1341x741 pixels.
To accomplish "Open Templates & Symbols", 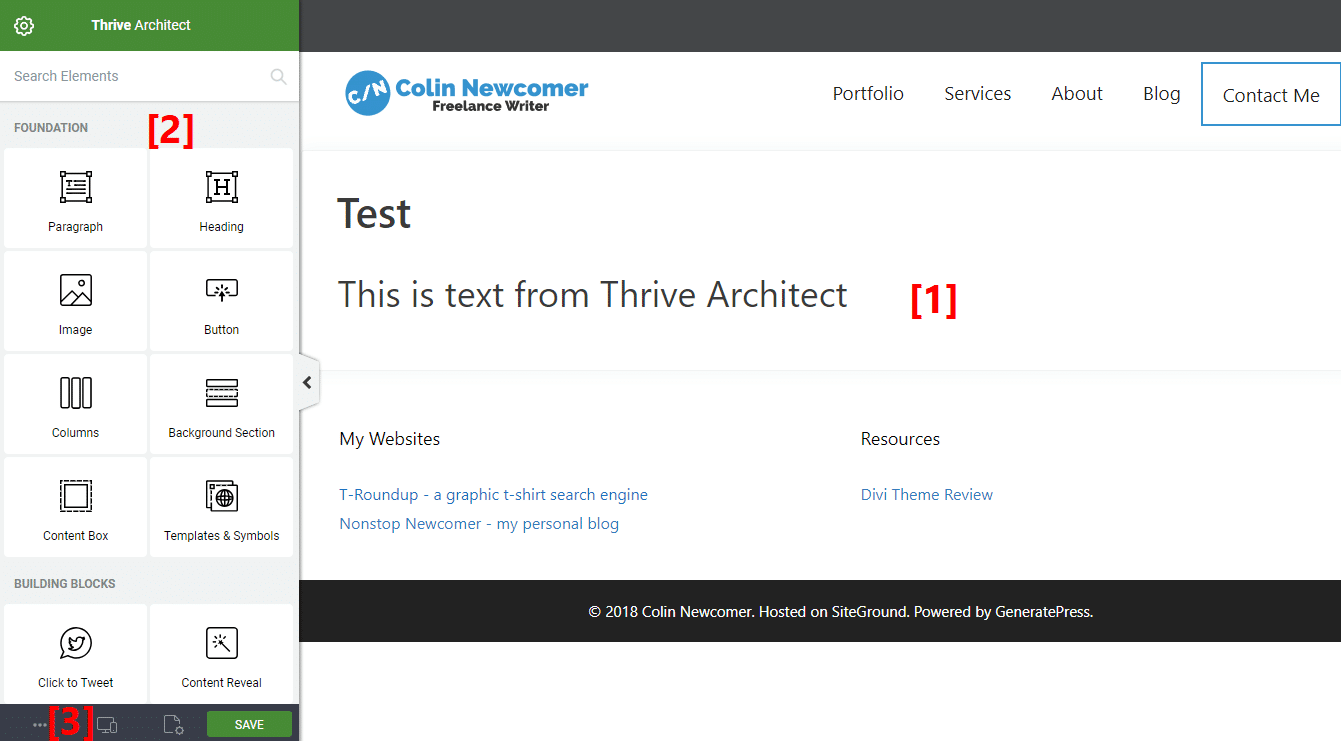I will pyautogui.click(x=221, y=506).
